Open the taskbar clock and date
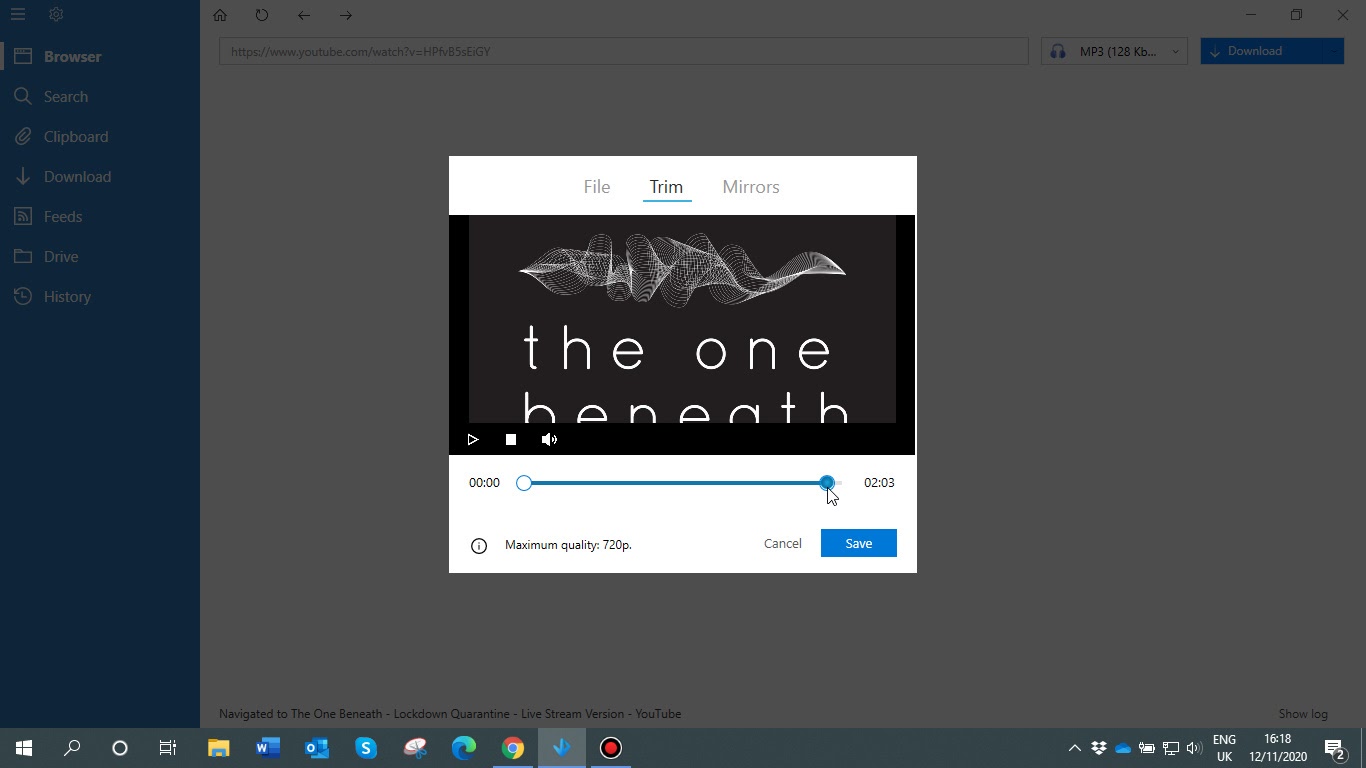Viewport: 1366px width, 768px height. coord(1278,748)
